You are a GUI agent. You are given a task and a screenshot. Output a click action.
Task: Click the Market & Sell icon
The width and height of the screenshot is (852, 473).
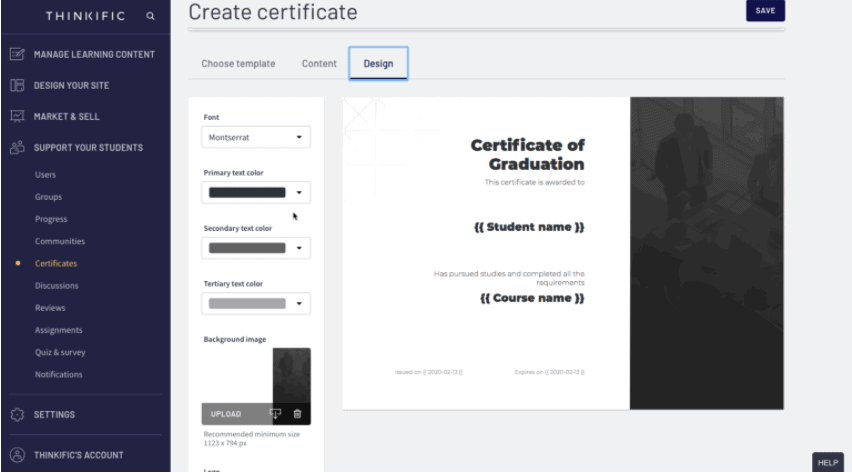17,116
